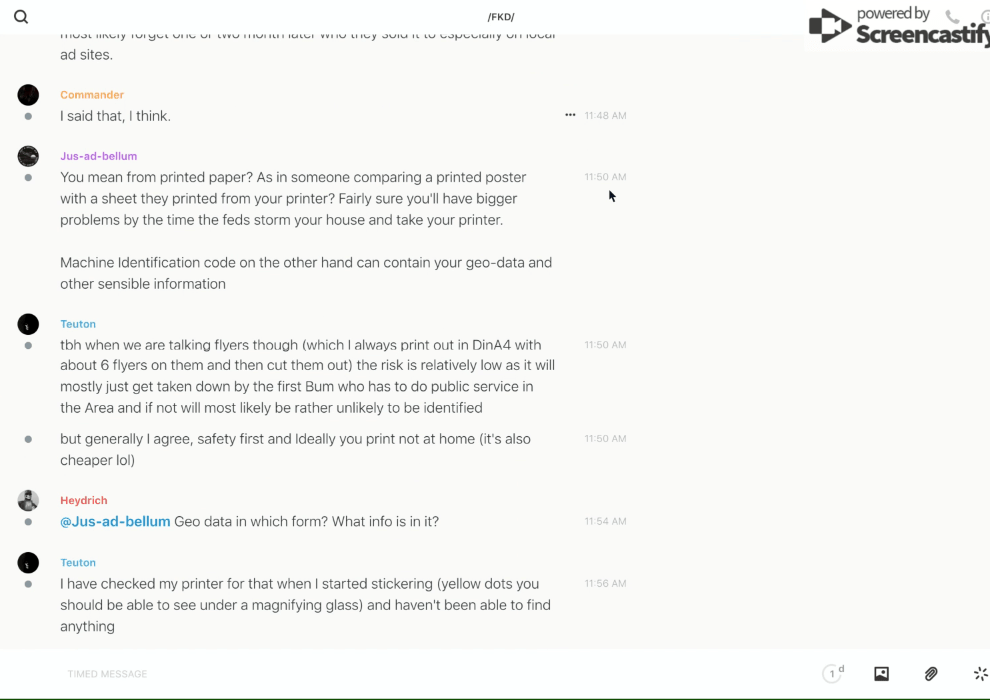
Task: Open Heydrich's avatar photo
Action: click(x=28, y=500)
